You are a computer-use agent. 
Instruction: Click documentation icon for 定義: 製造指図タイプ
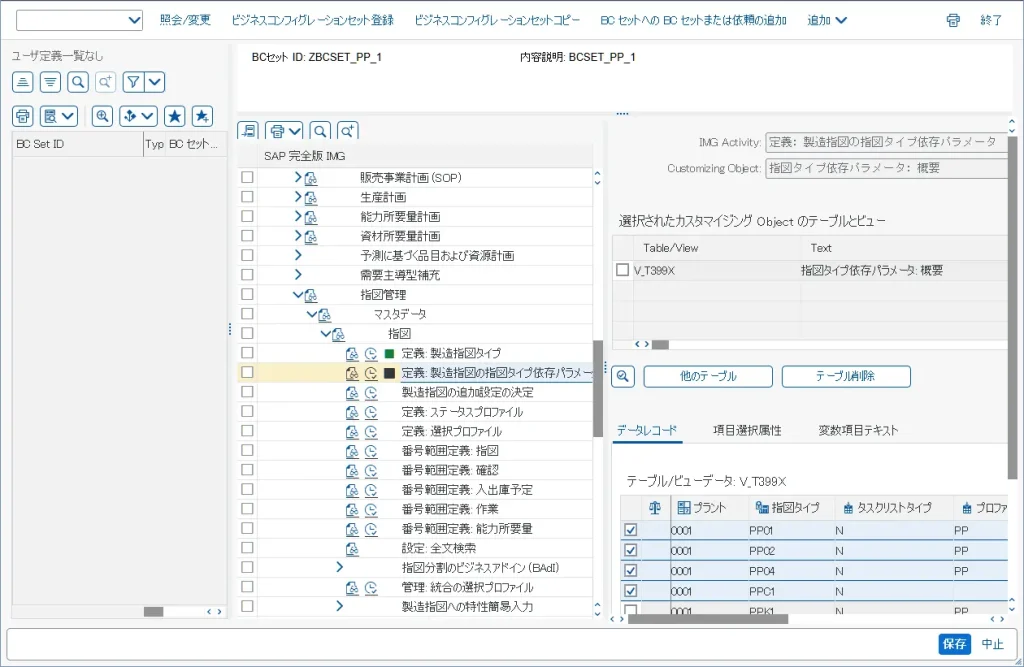coord(352,353)
